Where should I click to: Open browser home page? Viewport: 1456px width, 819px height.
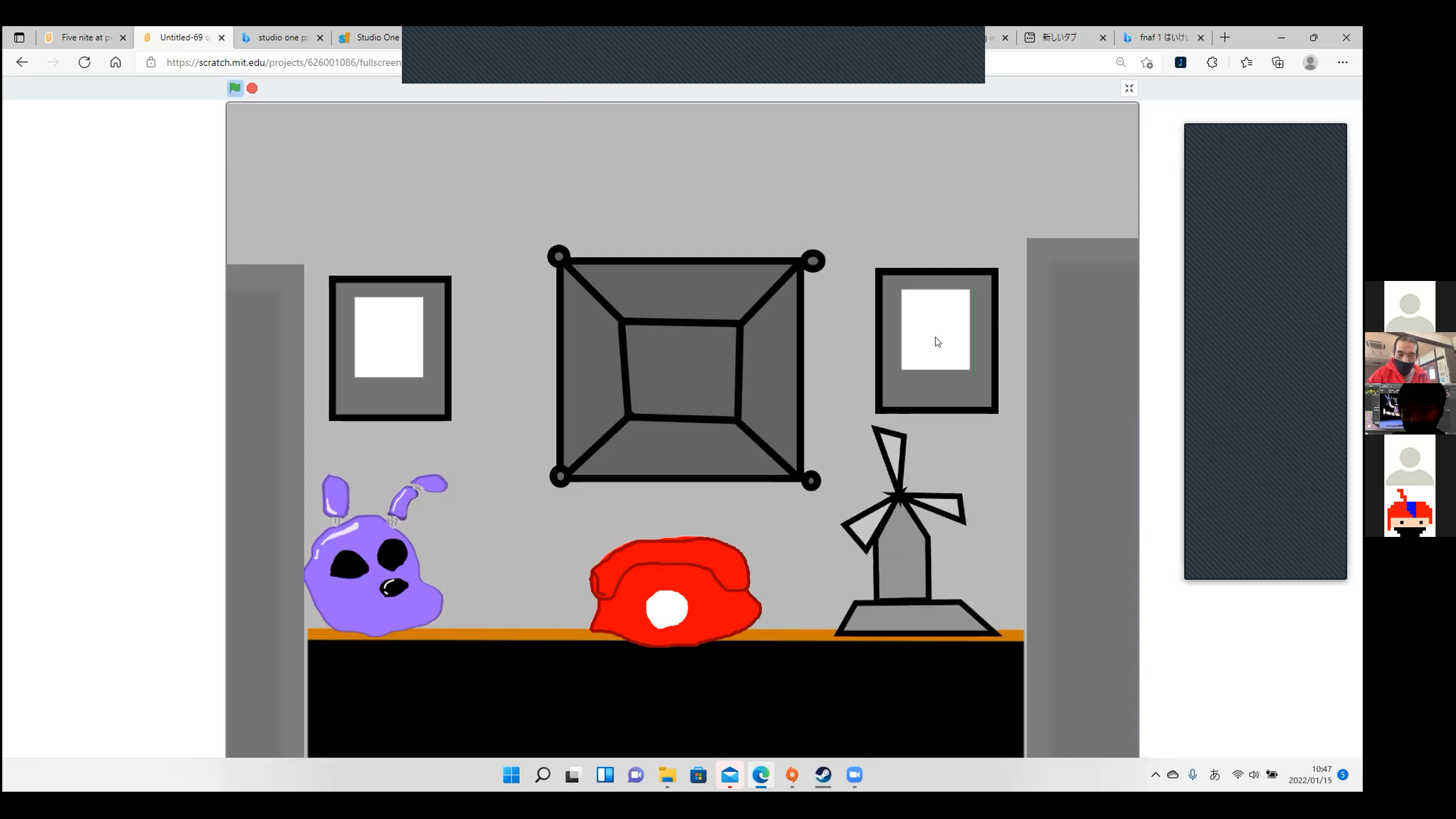pos(115,63)
